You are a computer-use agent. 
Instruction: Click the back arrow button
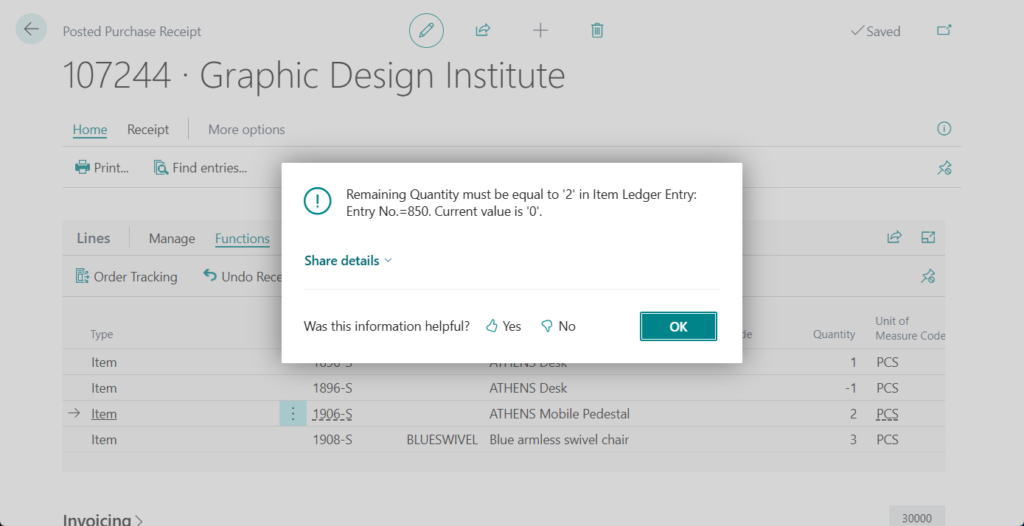point(31,30)
